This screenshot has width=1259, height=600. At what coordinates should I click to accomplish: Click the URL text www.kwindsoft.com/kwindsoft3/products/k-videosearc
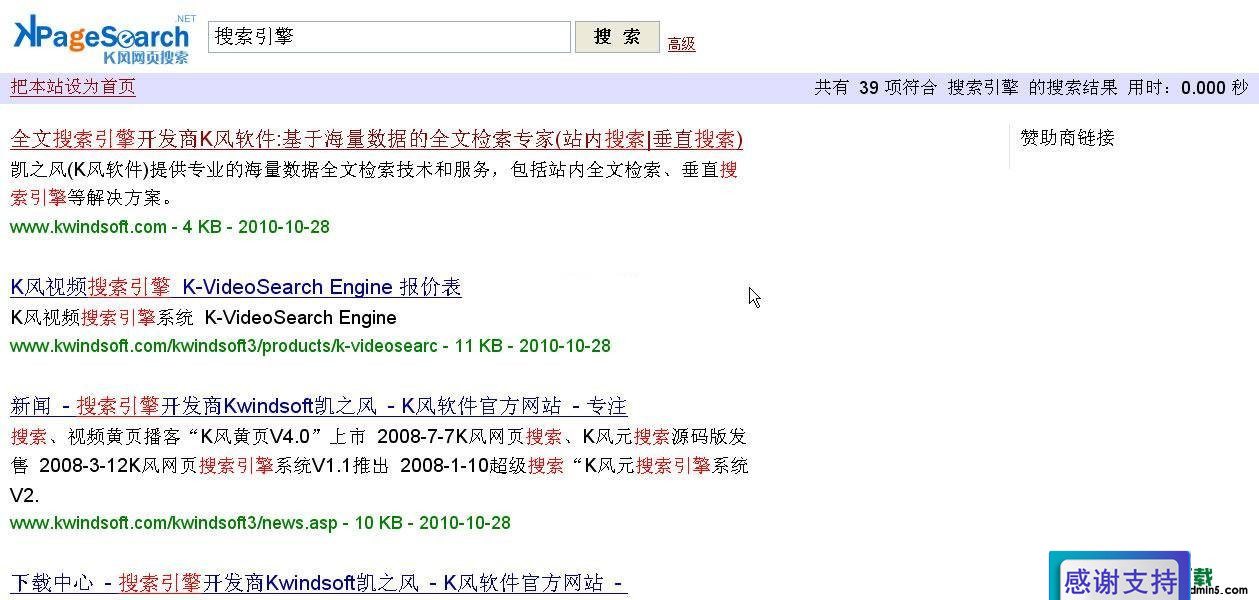point(224,346)
